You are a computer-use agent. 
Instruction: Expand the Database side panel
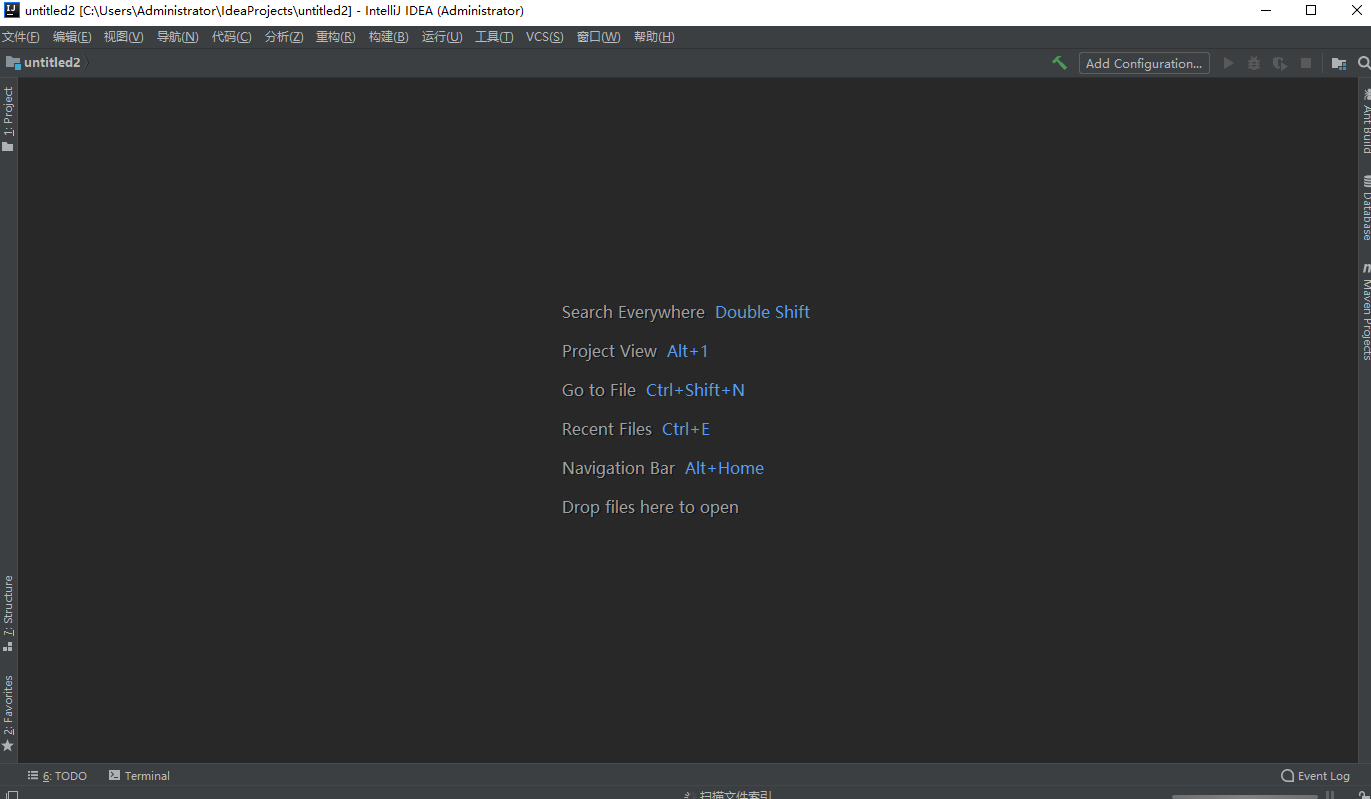click(x=1365, y=208)
